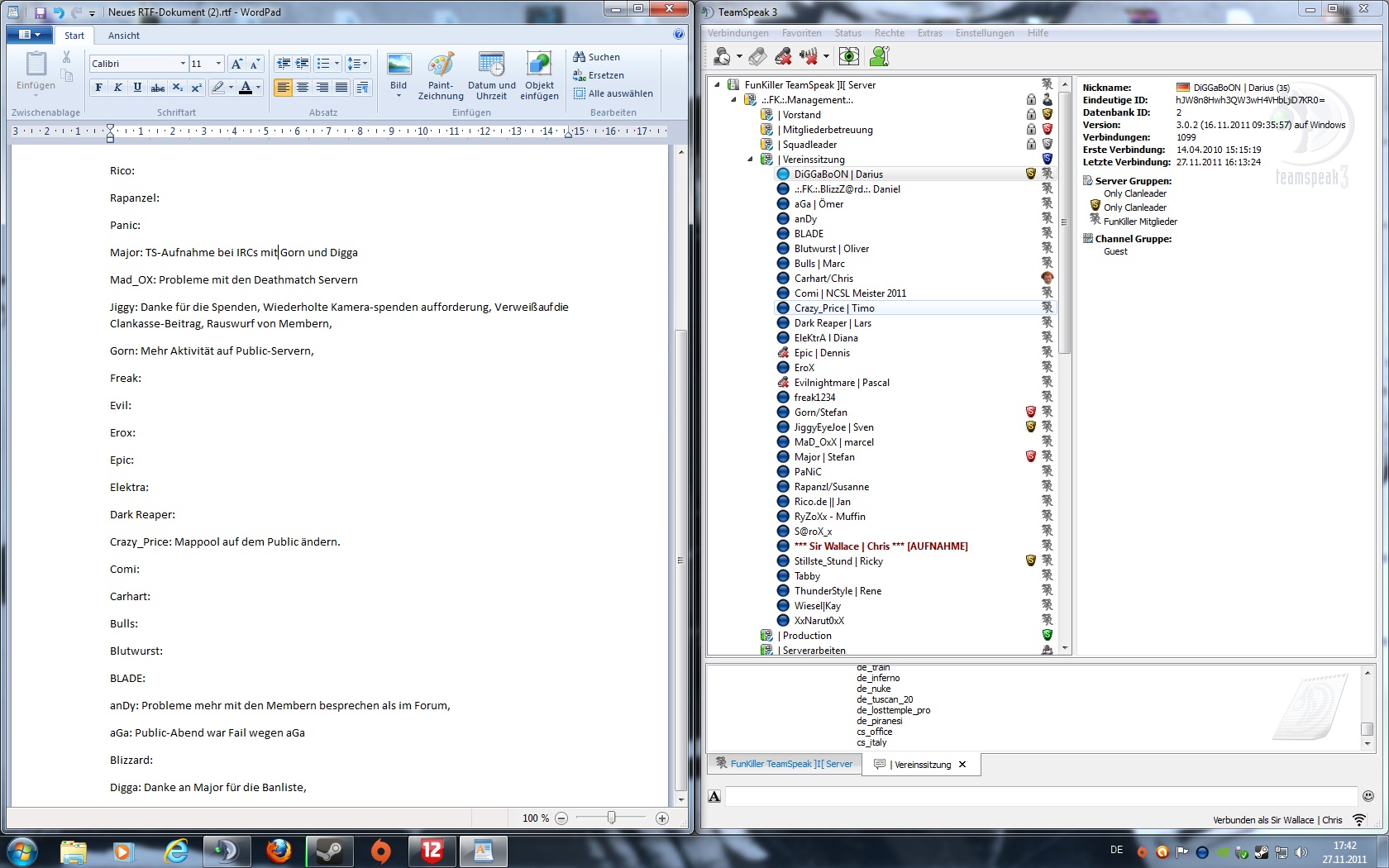Click the shrink font size icon
This screenshot has width=1389, height=868.
pyautogui.click(x=255, y=64)
